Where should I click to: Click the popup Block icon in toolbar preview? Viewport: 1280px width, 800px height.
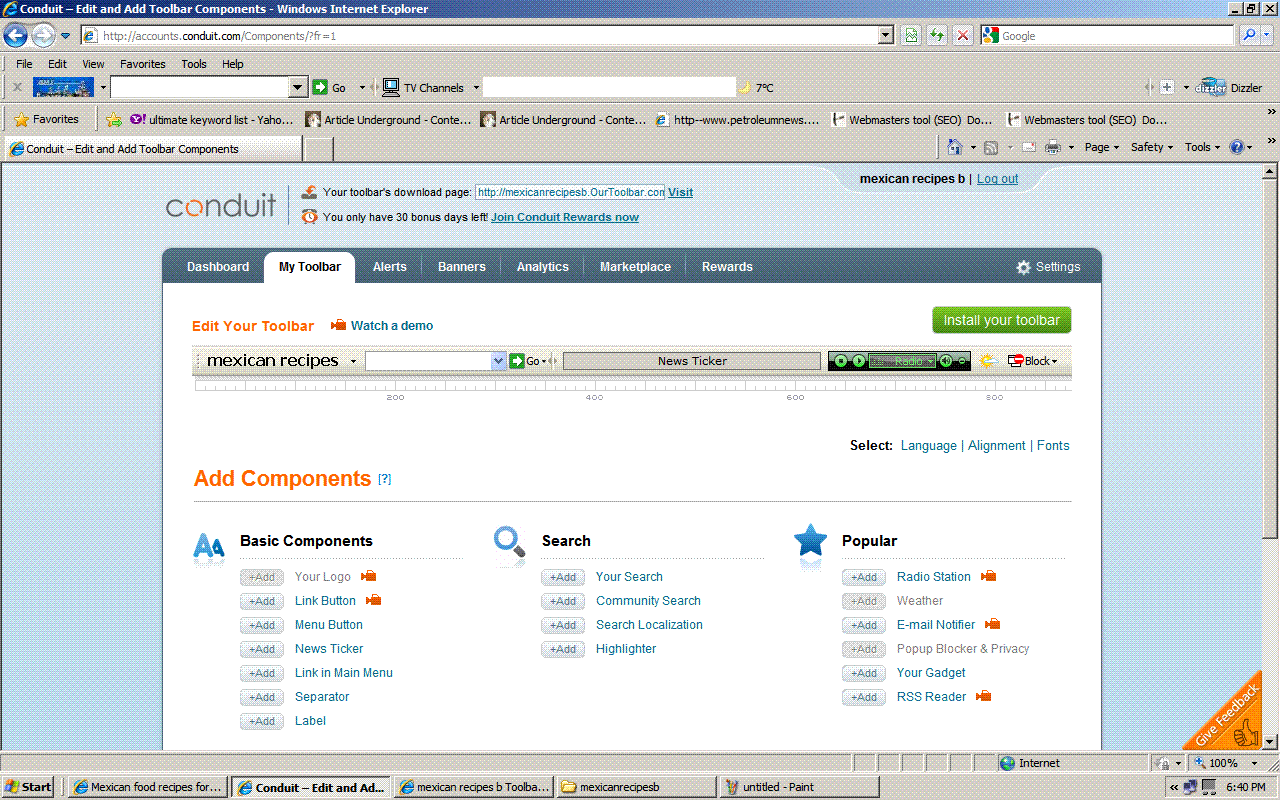(1016, 361)
